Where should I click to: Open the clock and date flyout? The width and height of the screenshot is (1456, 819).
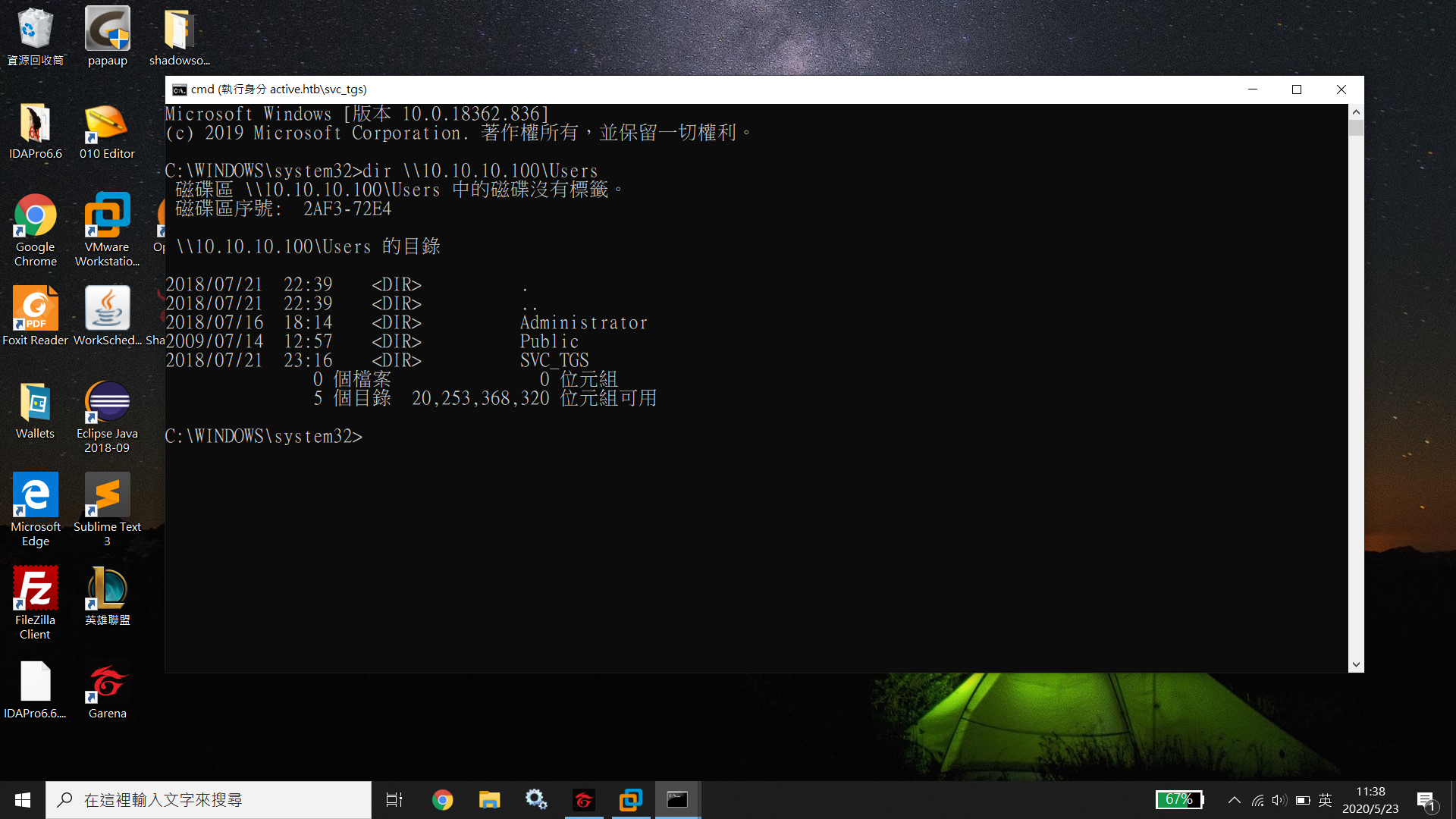point(1370,800)
